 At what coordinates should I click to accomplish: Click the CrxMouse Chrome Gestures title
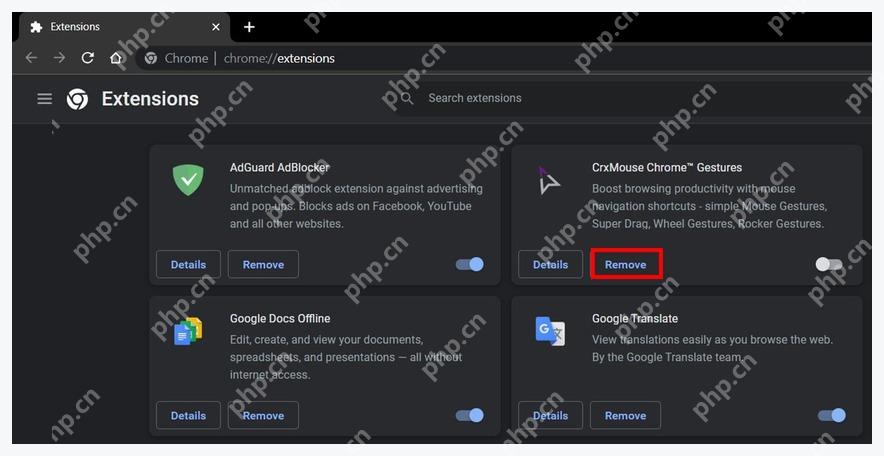[x=667, y=167]
